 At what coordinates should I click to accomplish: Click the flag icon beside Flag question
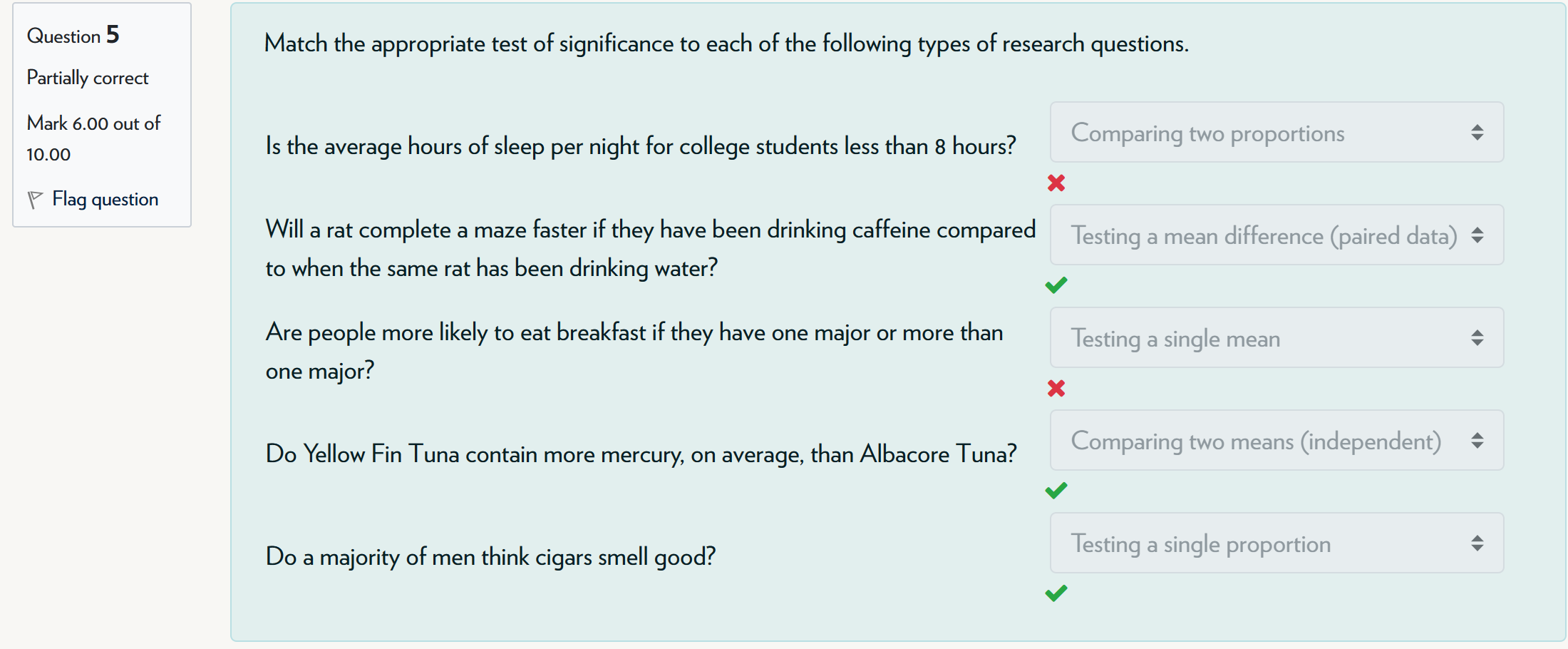pyautogui.click(x=37, y=199)
